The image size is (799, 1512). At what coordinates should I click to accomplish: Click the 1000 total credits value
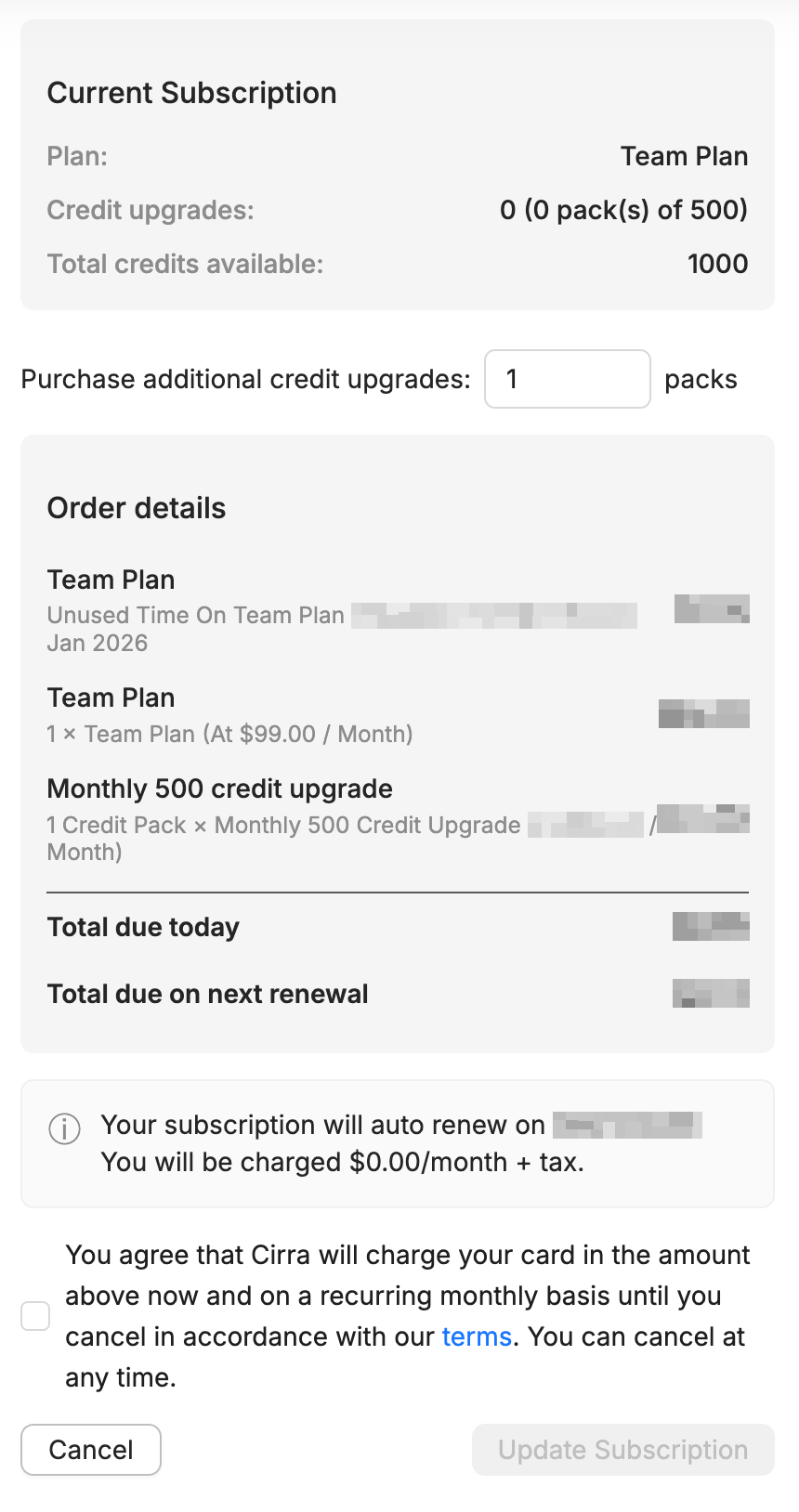click(717, 264)
